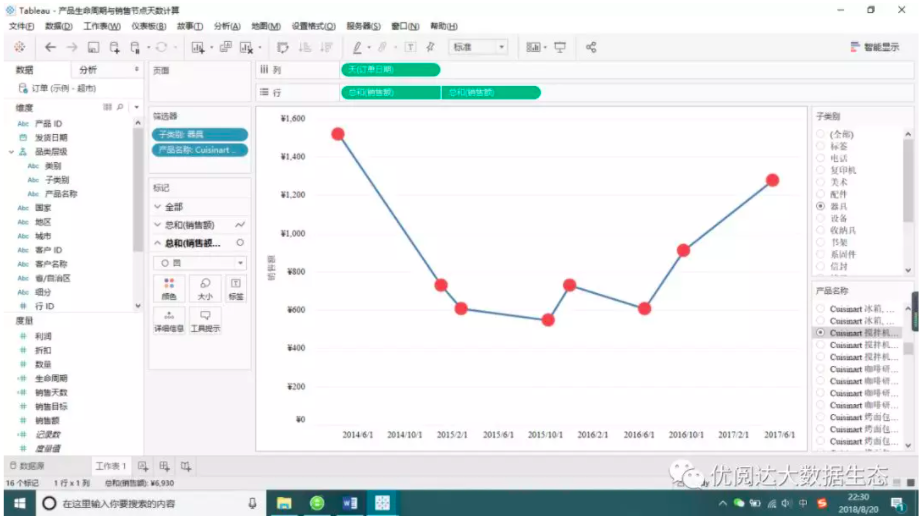Click the share workbook icon

coord(591,48)
